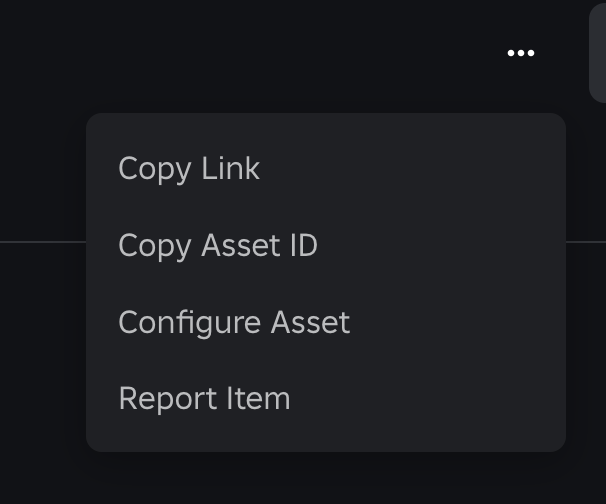Go to asset configuration page
This screenshot has width=606, height=504.
pyautogui.click(x=234, y=322)
